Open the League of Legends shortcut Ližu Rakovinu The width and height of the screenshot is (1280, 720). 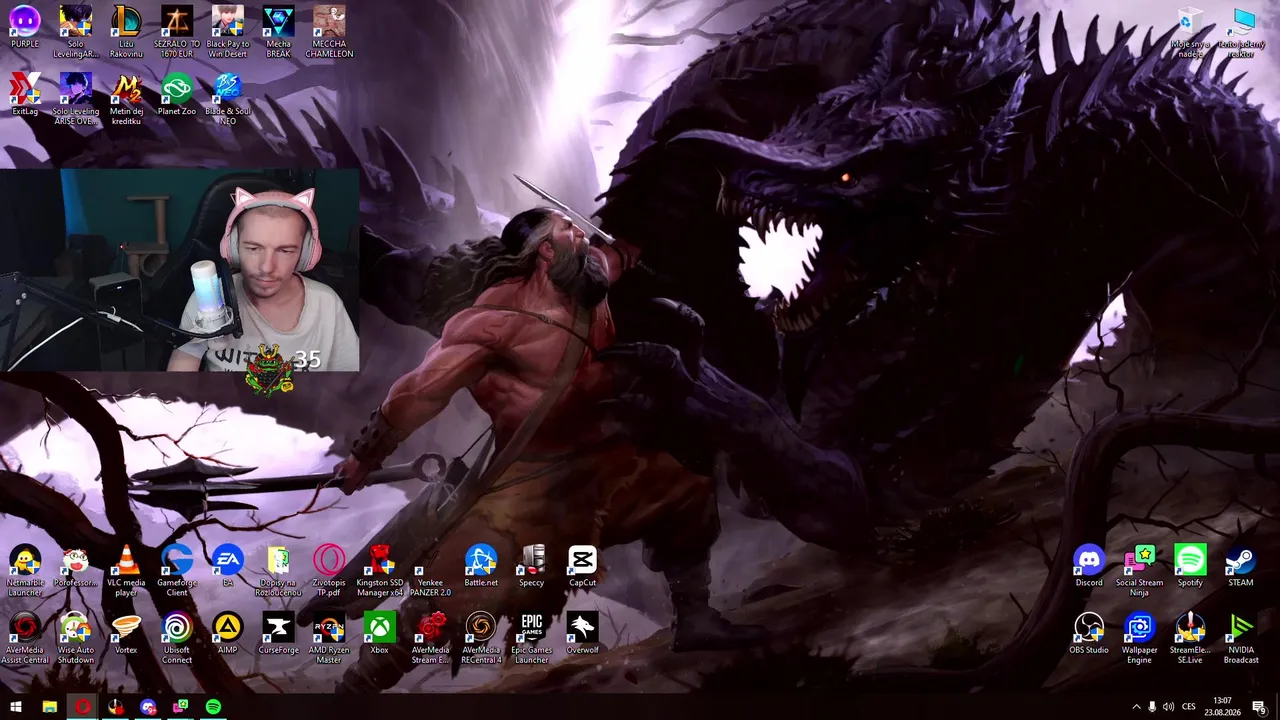[x=126, y=31]
